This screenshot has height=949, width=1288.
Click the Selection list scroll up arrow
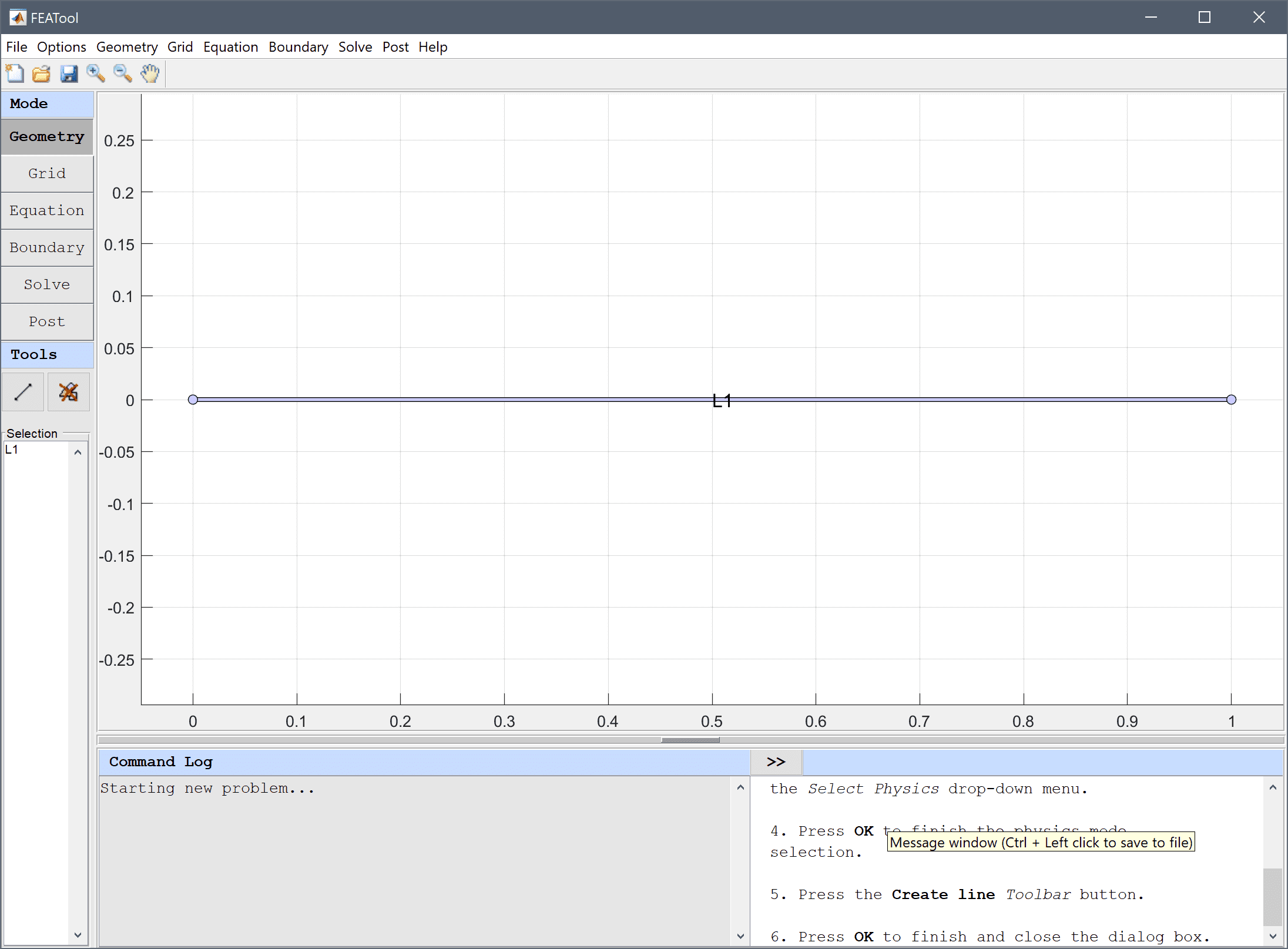(78, 452)
